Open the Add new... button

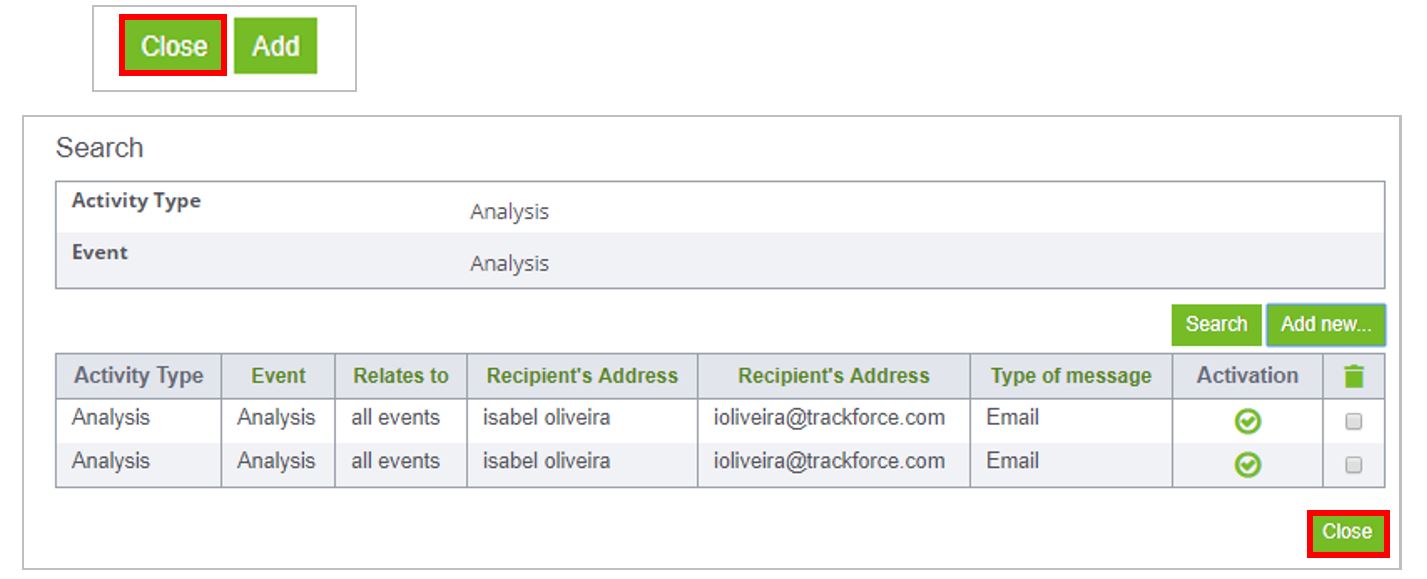click(x=1326, y=324)
